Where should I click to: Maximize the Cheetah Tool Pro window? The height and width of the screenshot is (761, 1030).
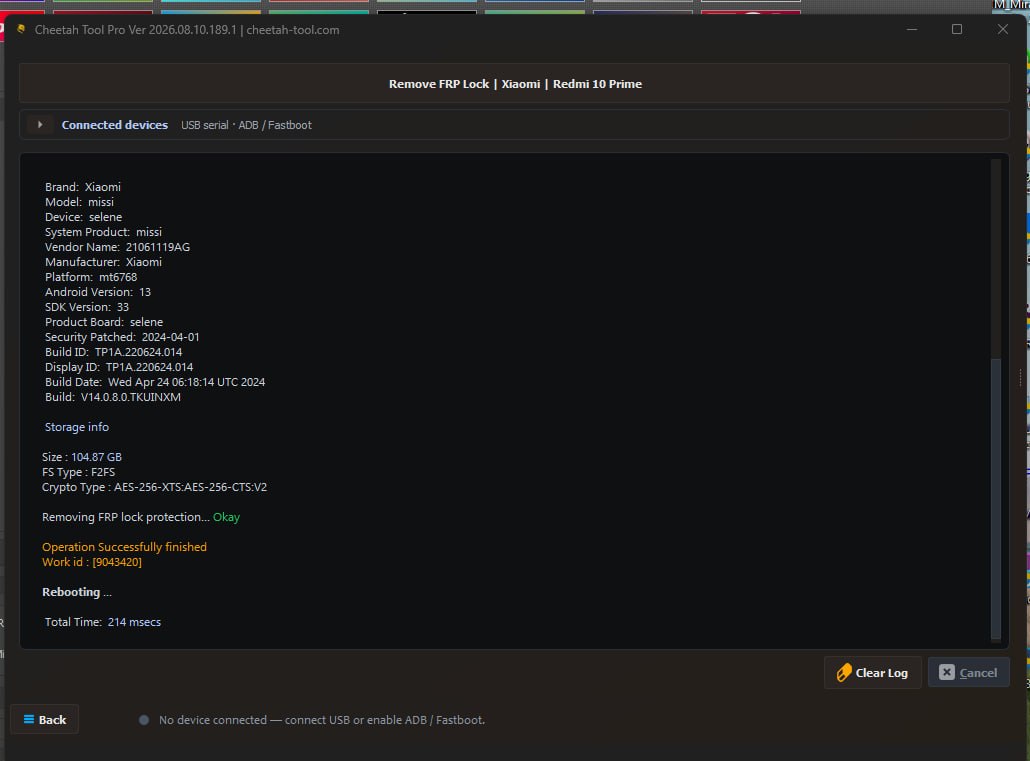pos(957,29)
